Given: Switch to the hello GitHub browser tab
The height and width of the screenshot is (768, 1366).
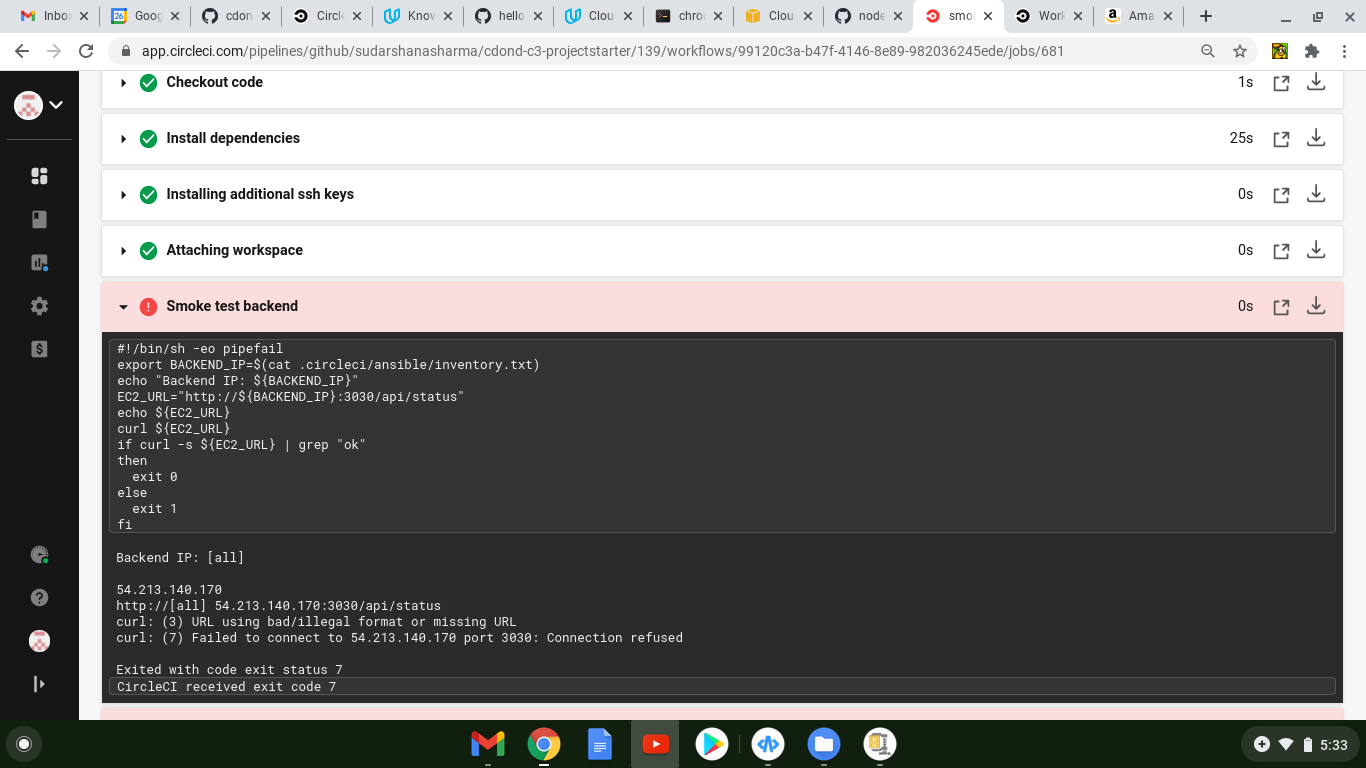Looking at the screenshot, I should 507,16.
